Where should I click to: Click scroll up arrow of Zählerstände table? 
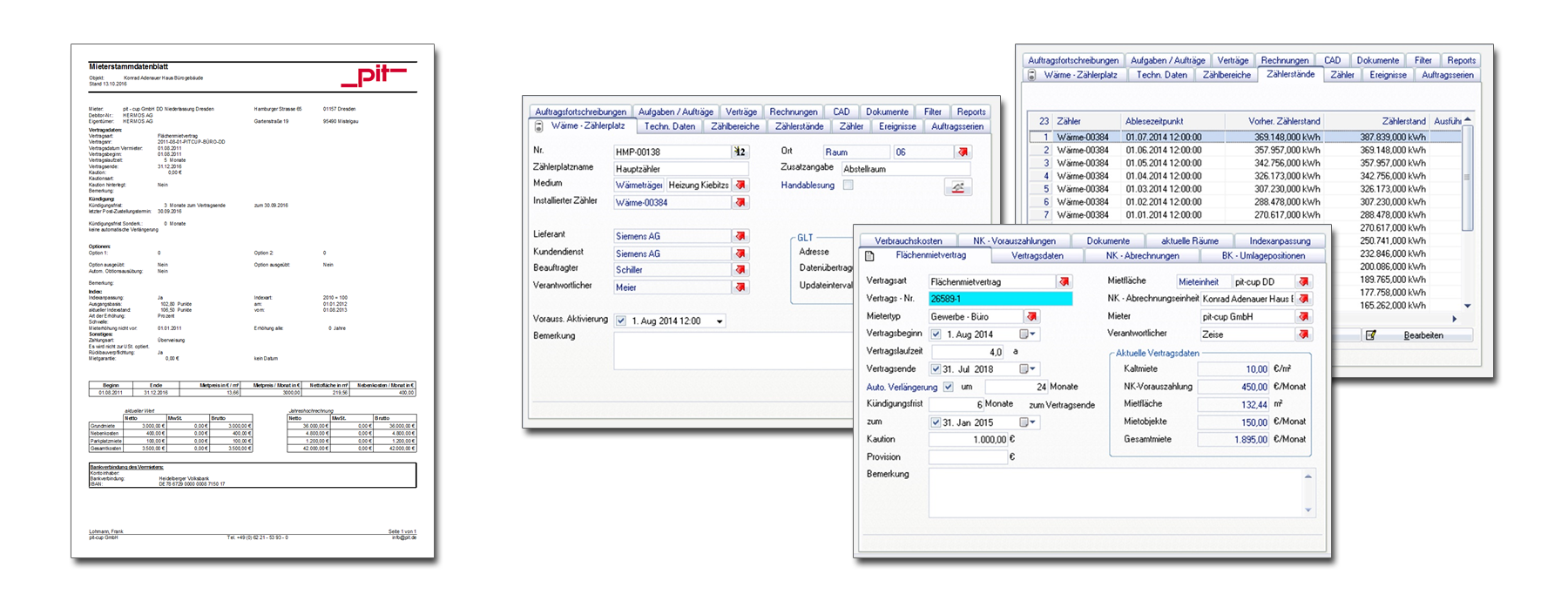(1467, 119)
